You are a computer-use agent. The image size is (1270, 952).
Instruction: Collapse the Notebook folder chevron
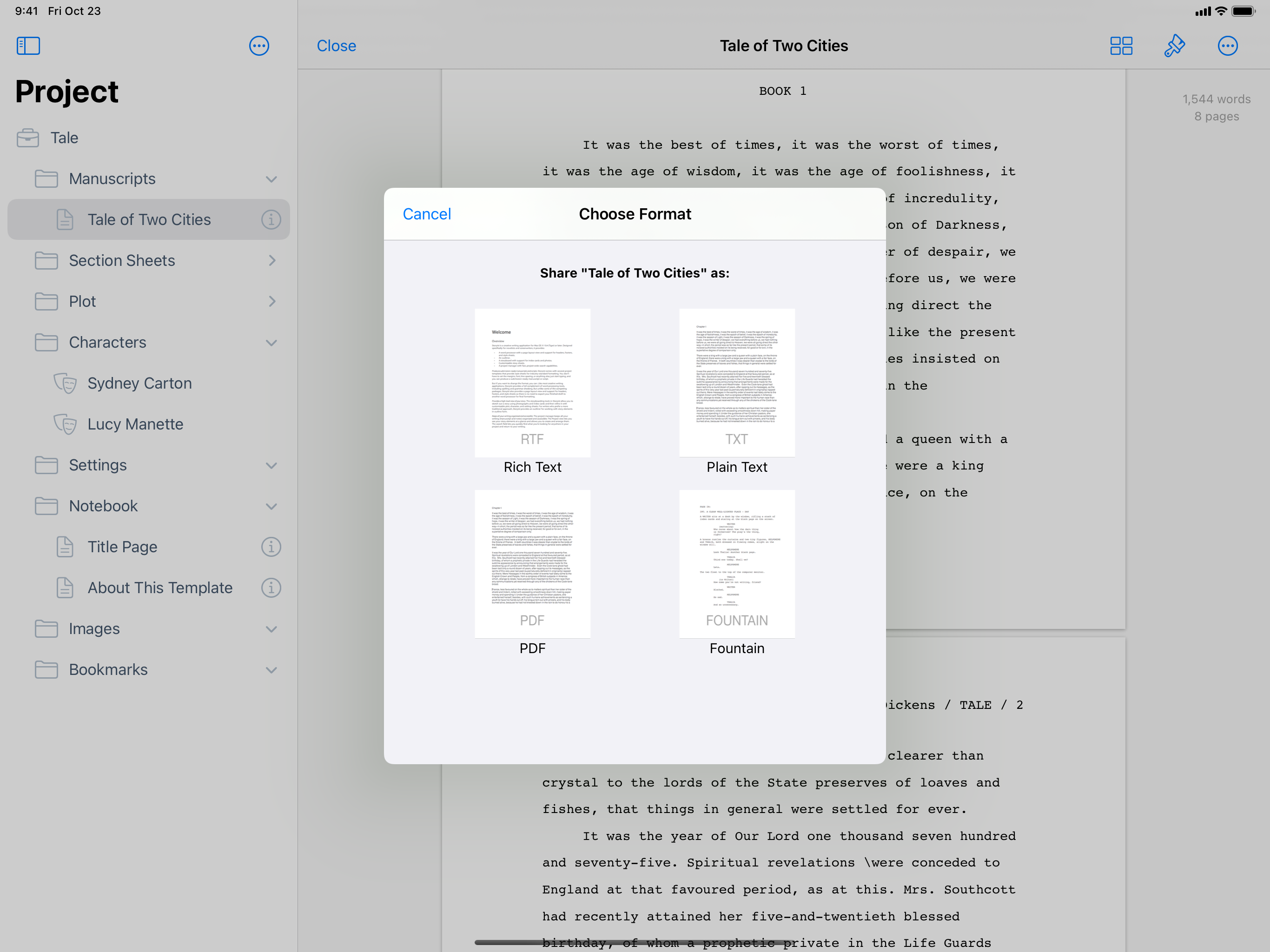coord(271,506)
